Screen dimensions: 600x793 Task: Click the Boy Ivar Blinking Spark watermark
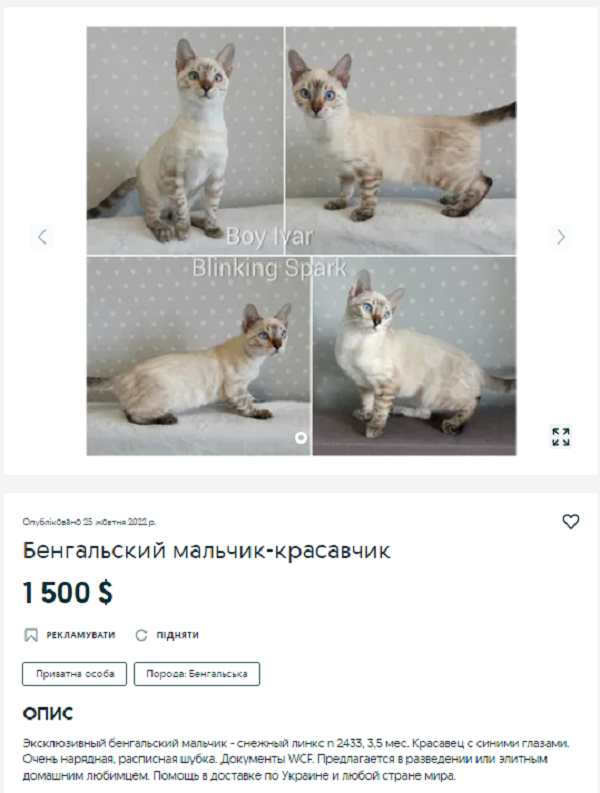tap(270, 252)
